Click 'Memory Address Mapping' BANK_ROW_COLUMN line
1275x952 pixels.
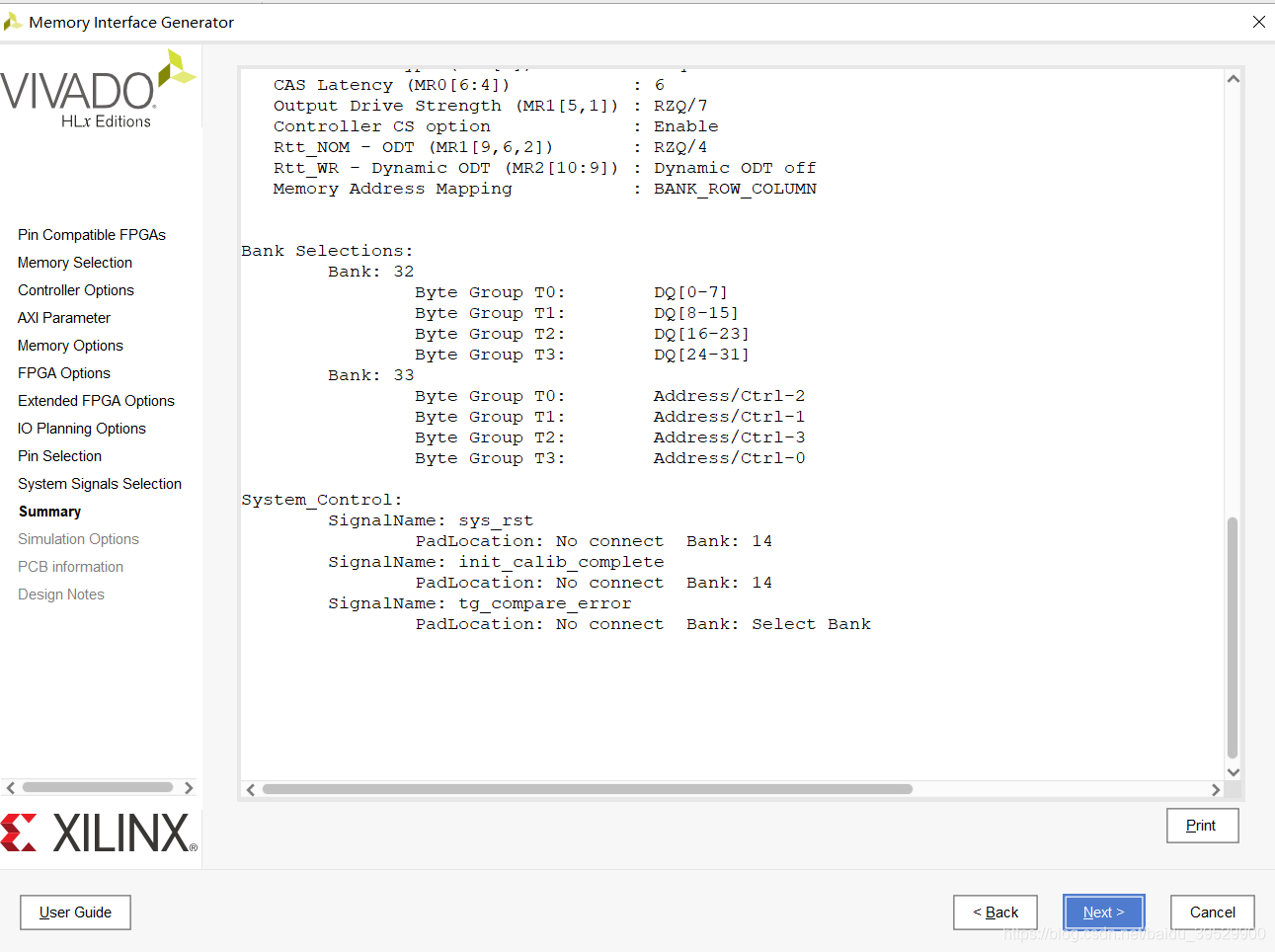pos(545,189)
